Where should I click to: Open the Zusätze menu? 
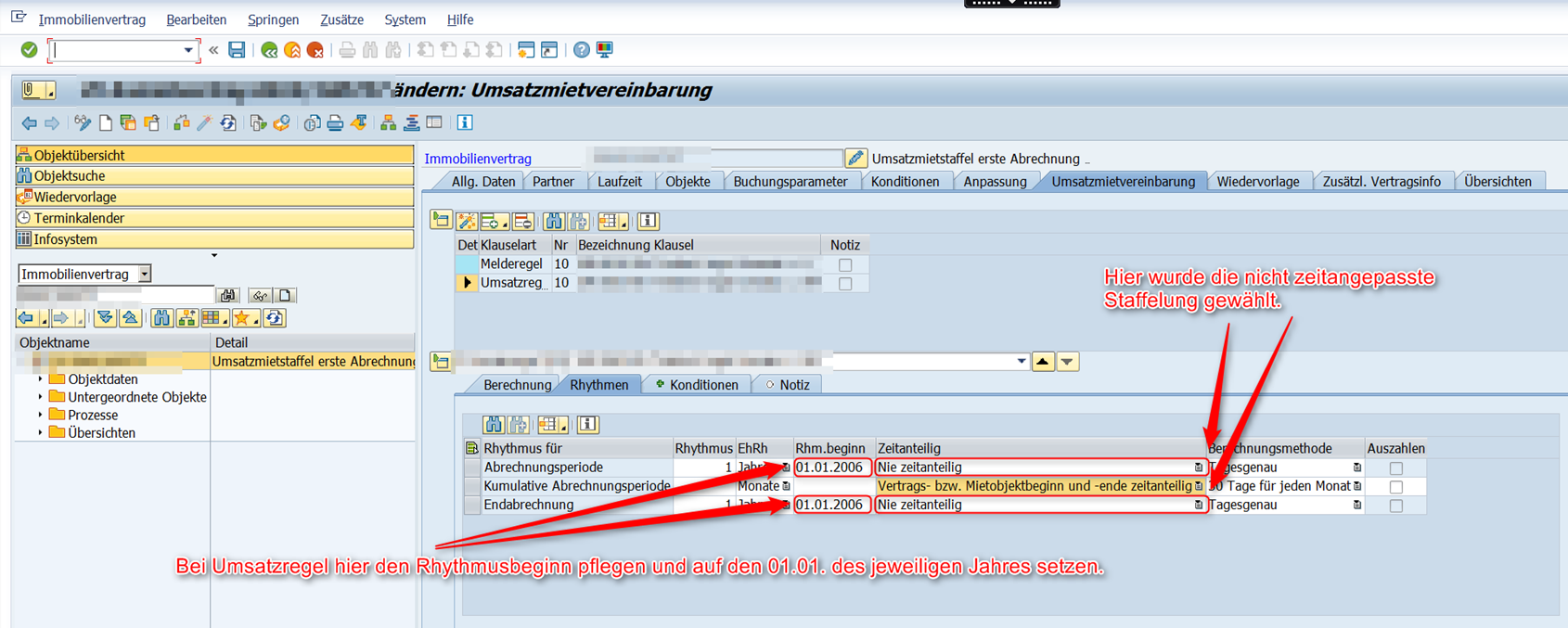341,19
